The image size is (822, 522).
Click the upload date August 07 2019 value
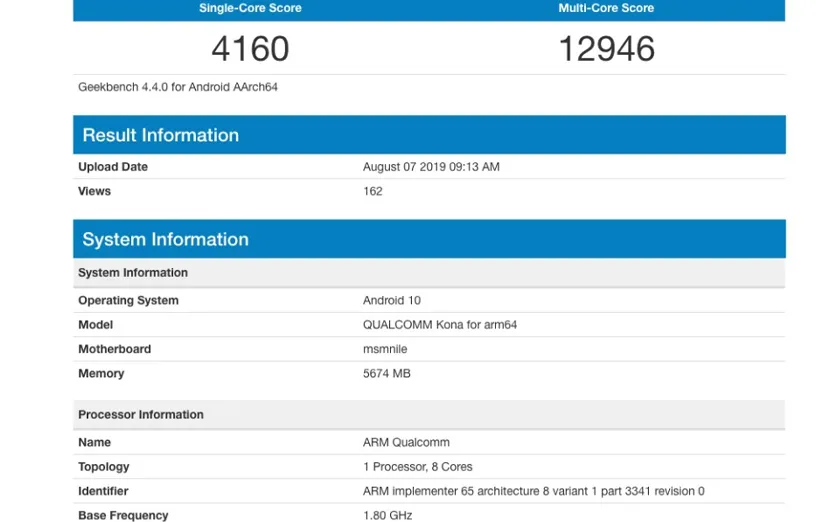(x=431, y=167)
